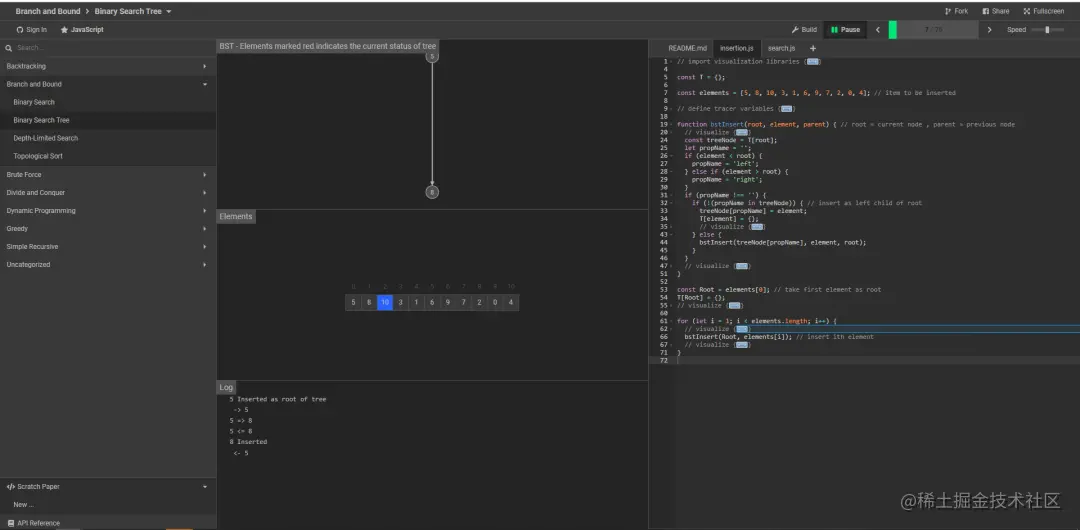
Task: Expand folded visualize block line 67
Action: (x=741, y=345)
